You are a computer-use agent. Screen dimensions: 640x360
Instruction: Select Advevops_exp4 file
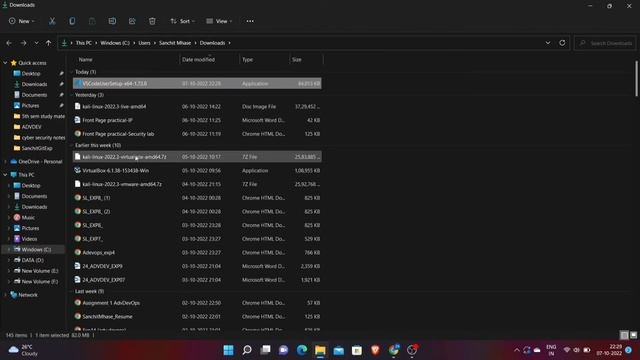click(197, 253)
